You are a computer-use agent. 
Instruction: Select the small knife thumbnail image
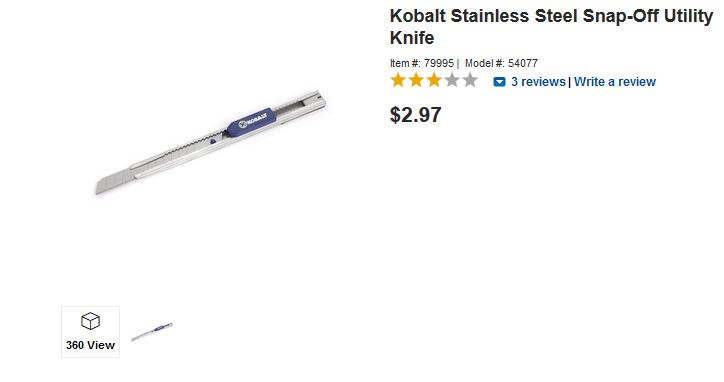click(x=152, y=332)
